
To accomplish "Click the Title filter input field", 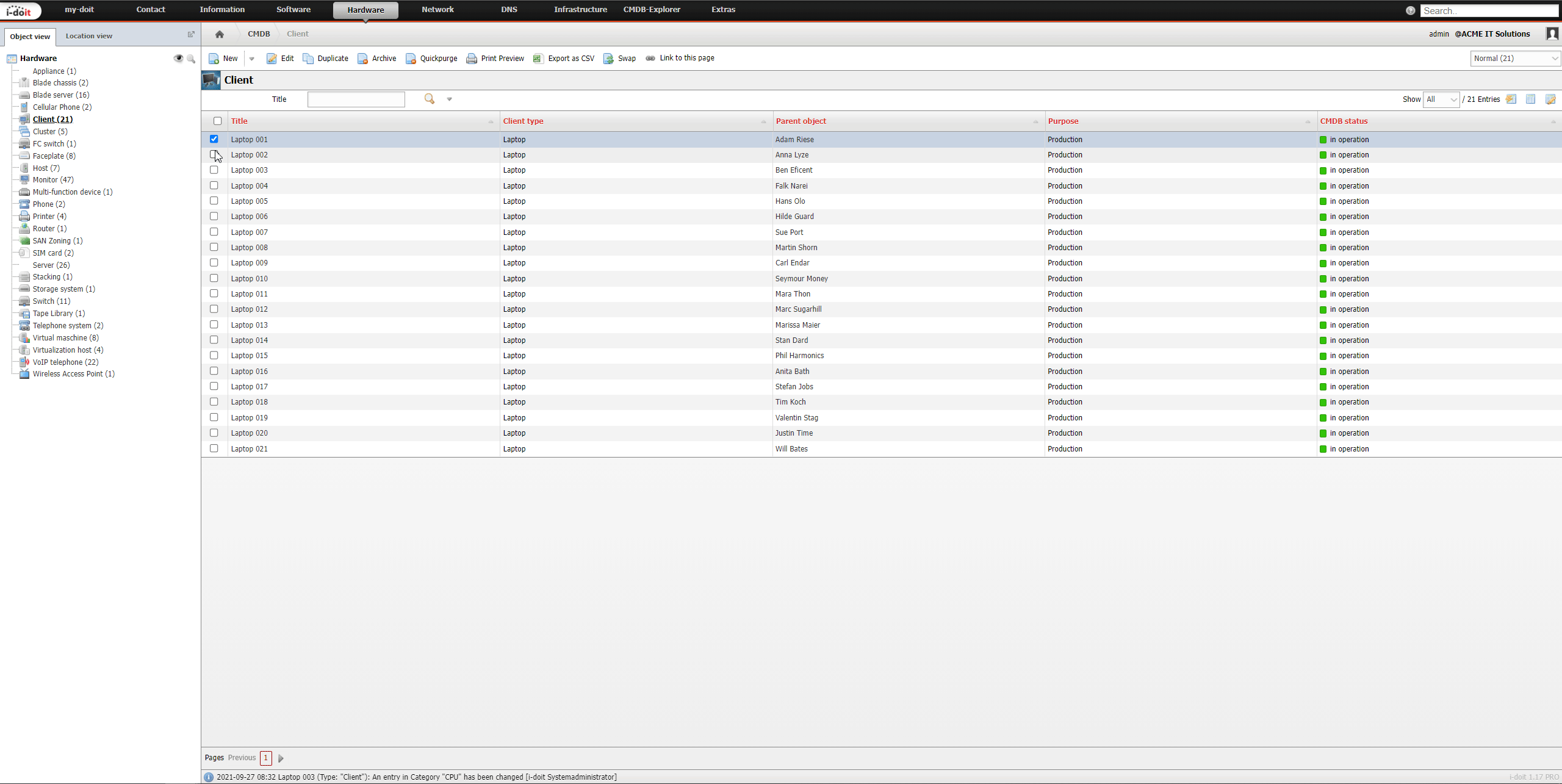I will click(x=356, y=99).
